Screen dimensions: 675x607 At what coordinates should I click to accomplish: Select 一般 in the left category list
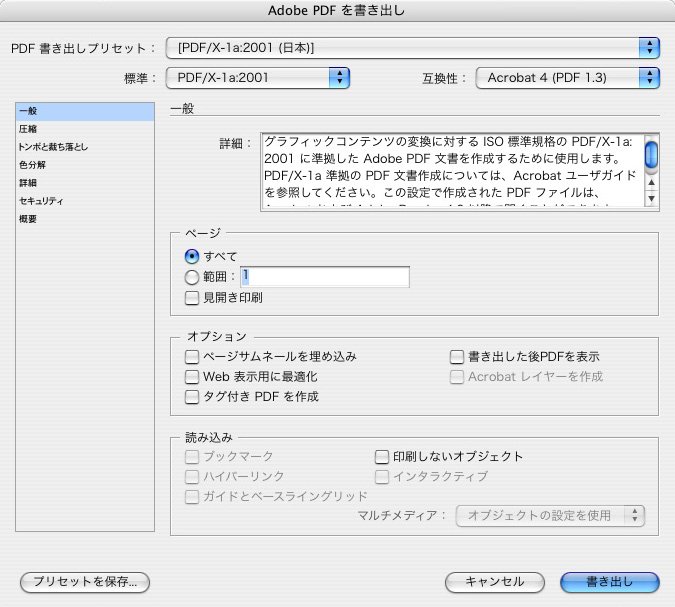coord(85,111)
